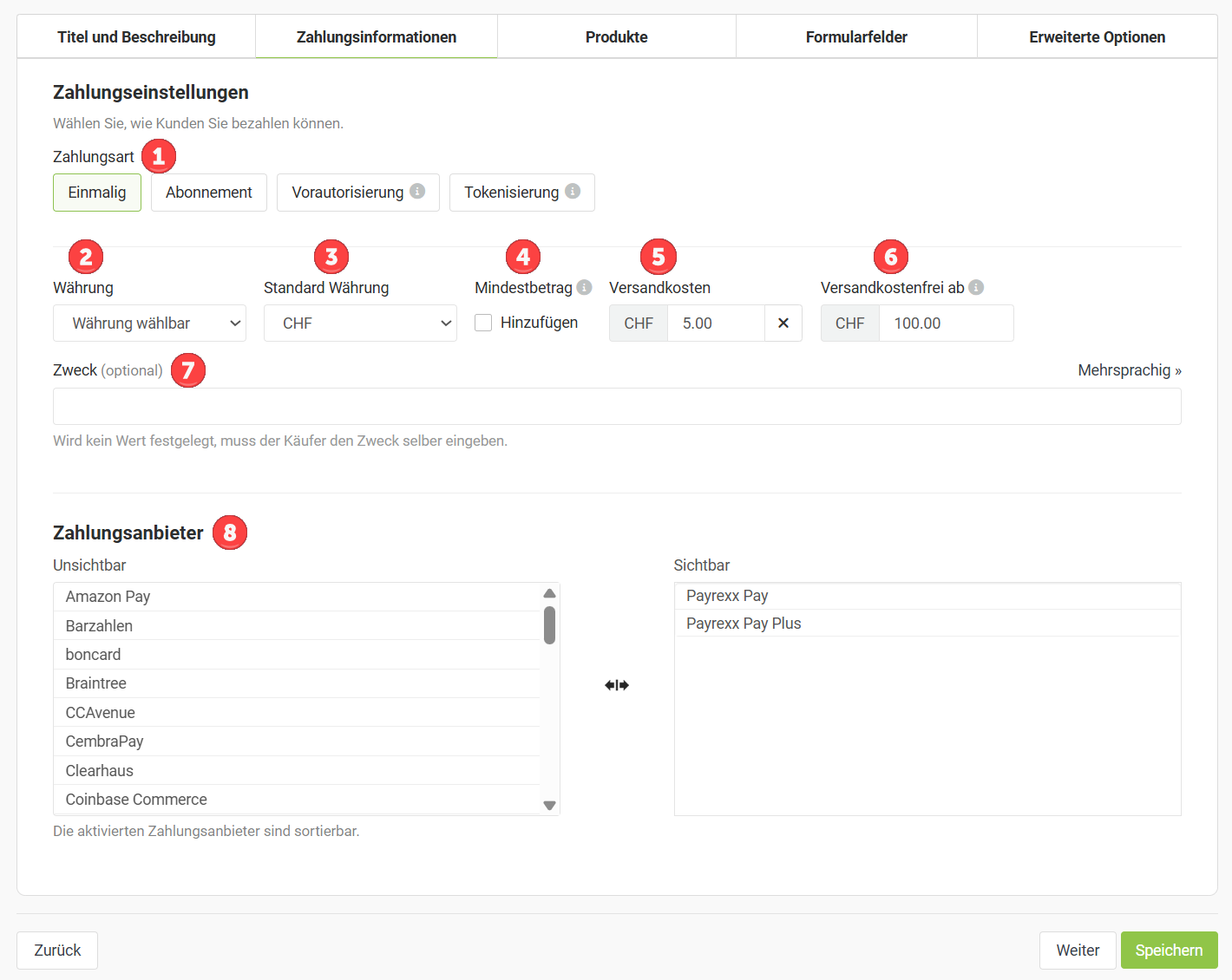Click scroll-up arrow in Unsichtbar list
1232x980 pixels.
pyautogui.click(x=549, y=594)
